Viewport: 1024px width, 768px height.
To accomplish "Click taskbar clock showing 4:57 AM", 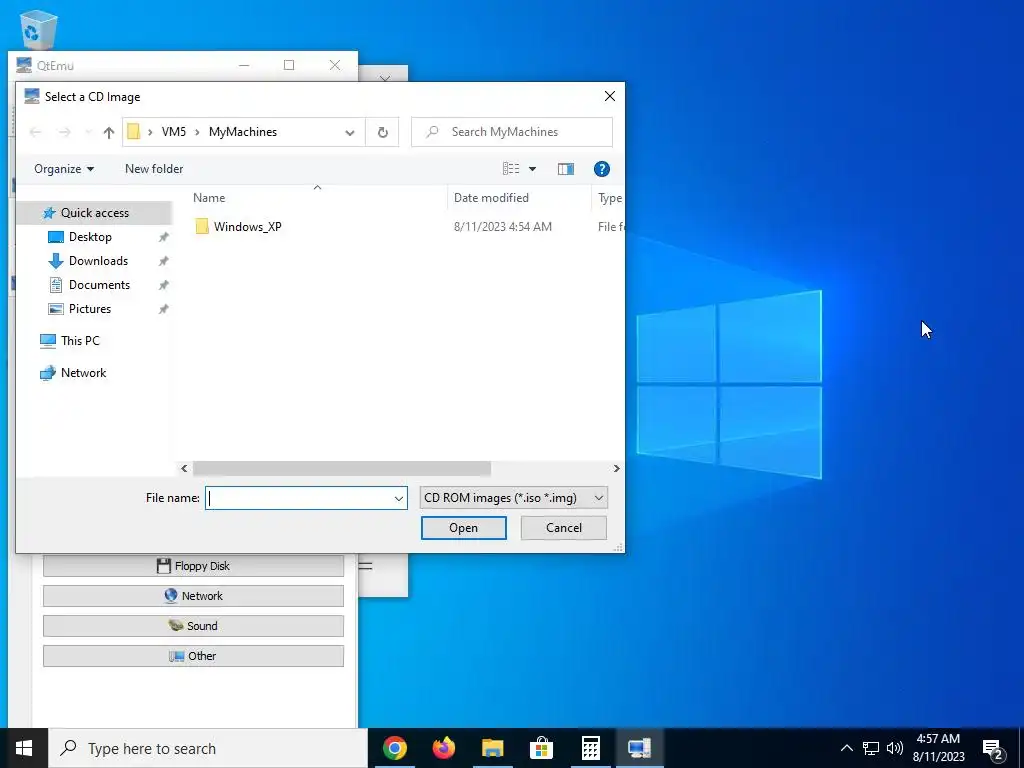I will (938, 748).
